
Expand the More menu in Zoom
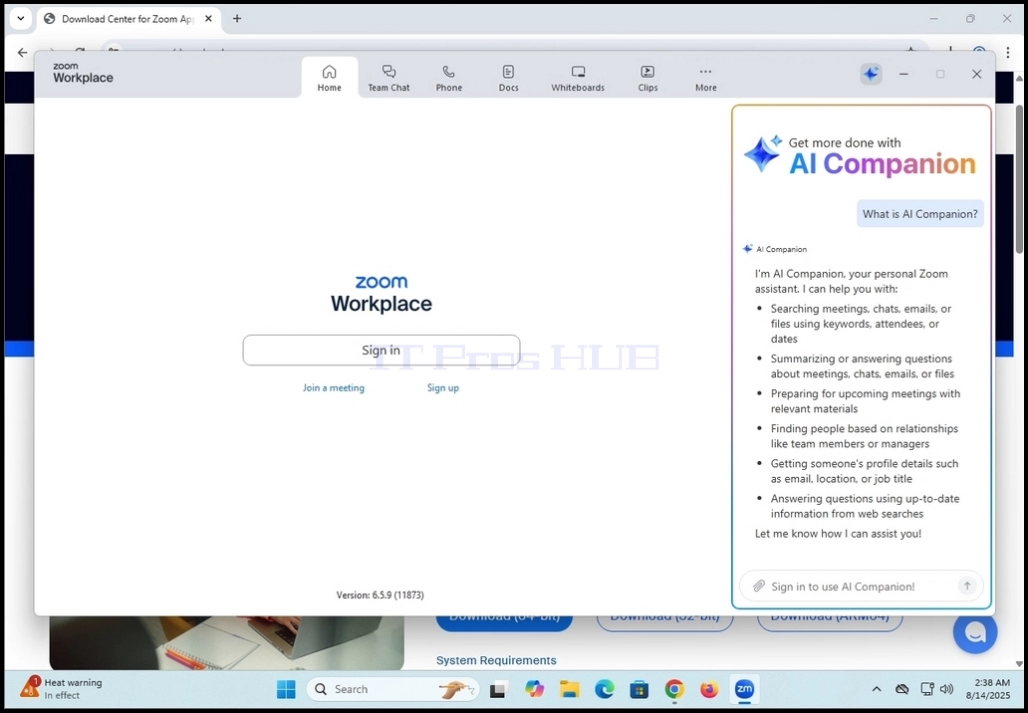pos(705,78)
